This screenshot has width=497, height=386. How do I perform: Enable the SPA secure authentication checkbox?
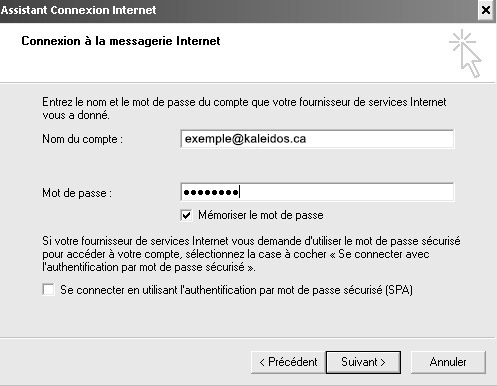click(48, 289)
